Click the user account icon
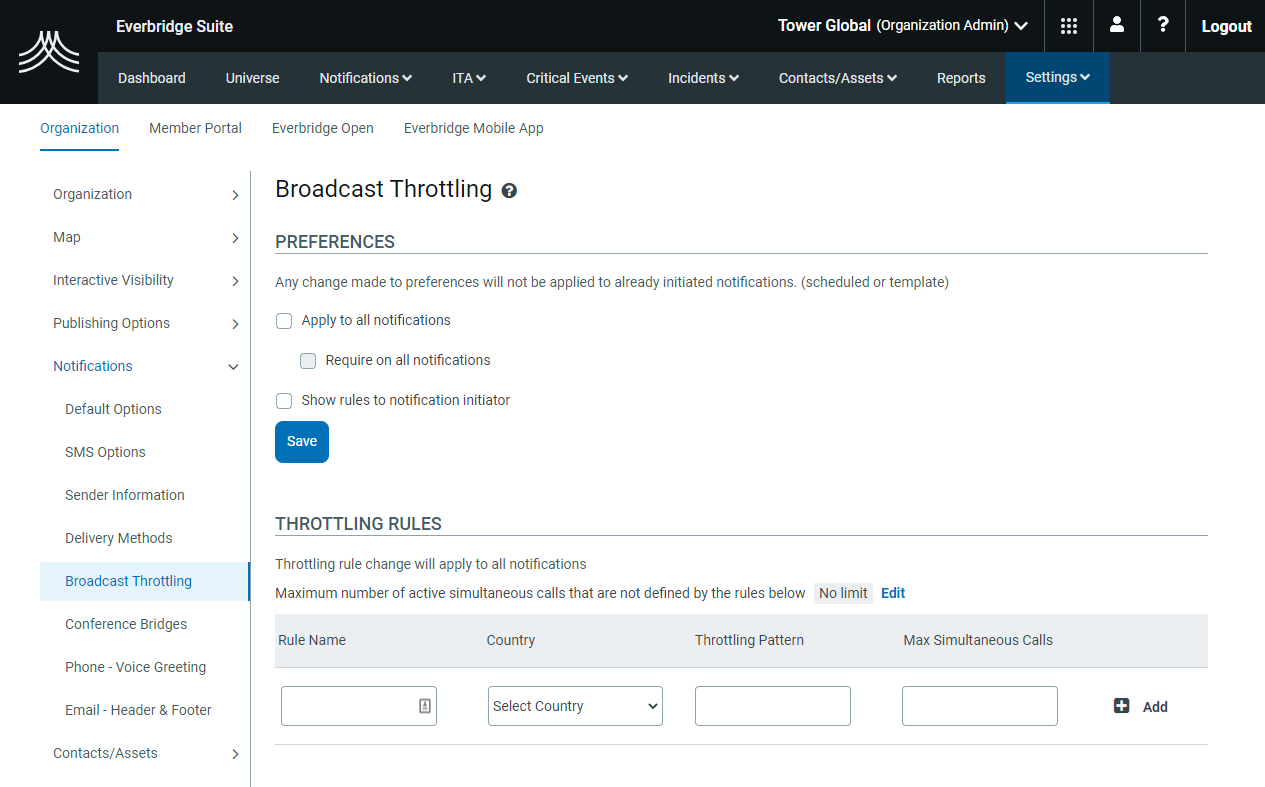Screen dimensions: 1265x787 click(x=1116, y=25)
